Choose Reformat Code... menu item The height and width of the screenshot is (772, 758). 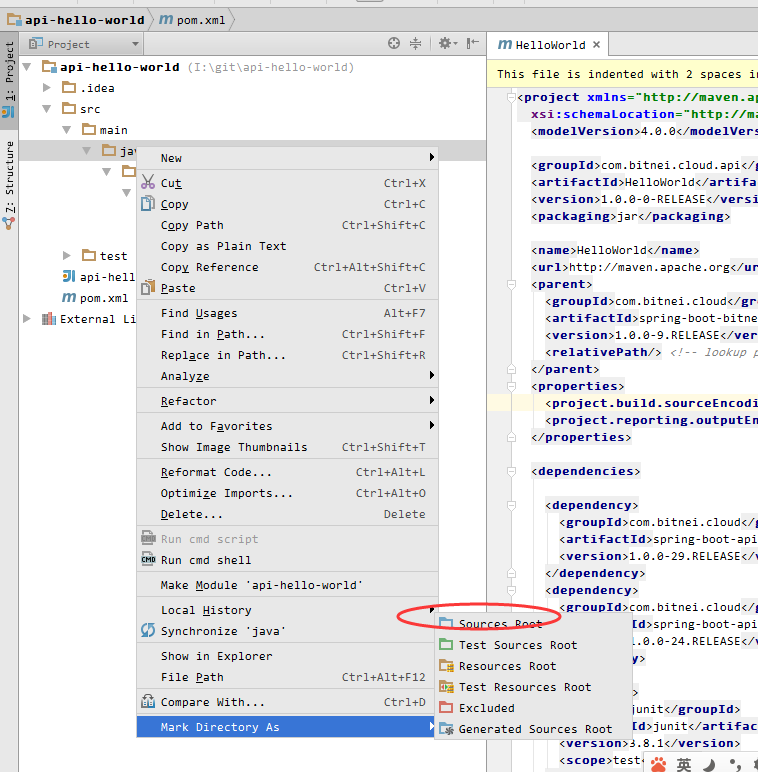tap(287, 472)
